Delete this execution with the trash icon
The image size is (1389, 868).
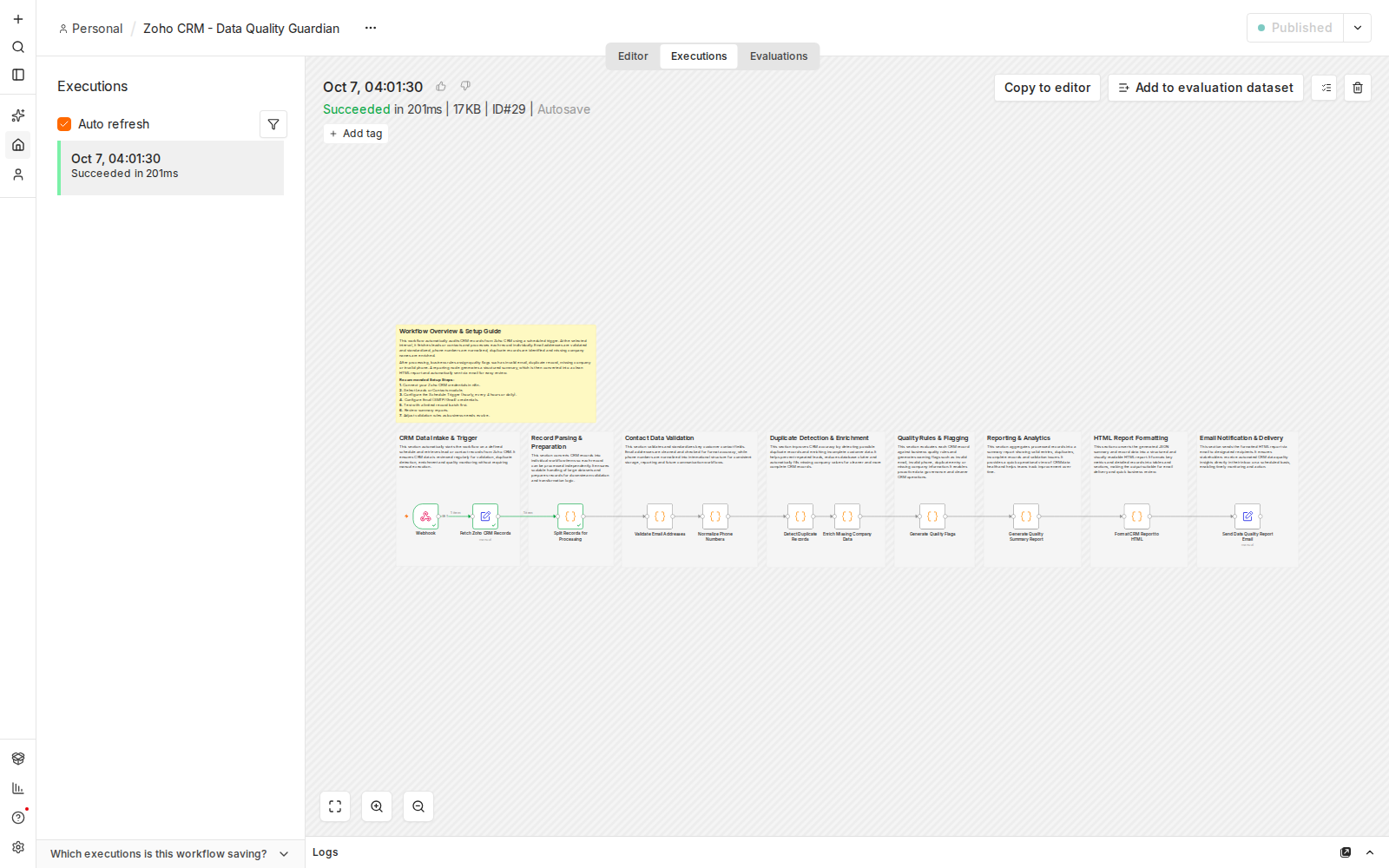pyautogui.click(x=1358, y=88)
